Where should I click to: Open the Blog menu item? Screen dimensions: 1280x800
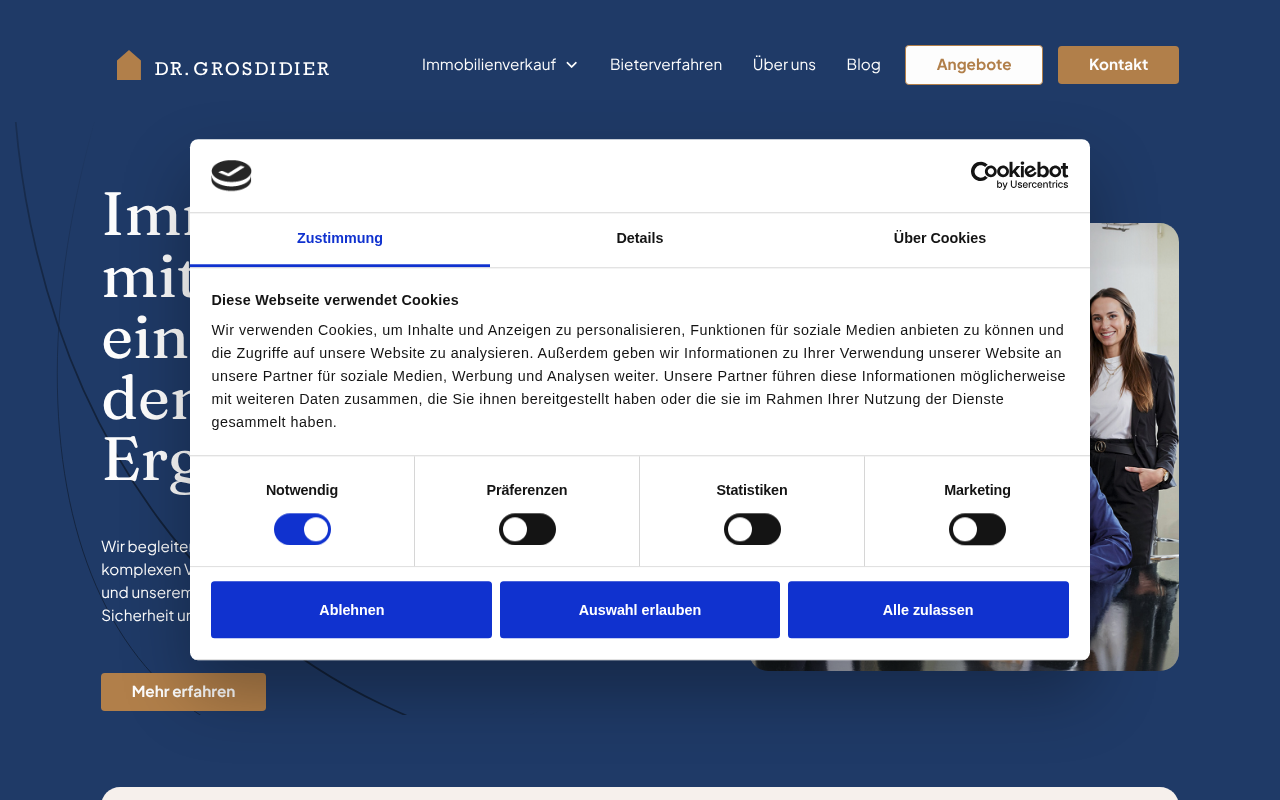coord(863,65)
